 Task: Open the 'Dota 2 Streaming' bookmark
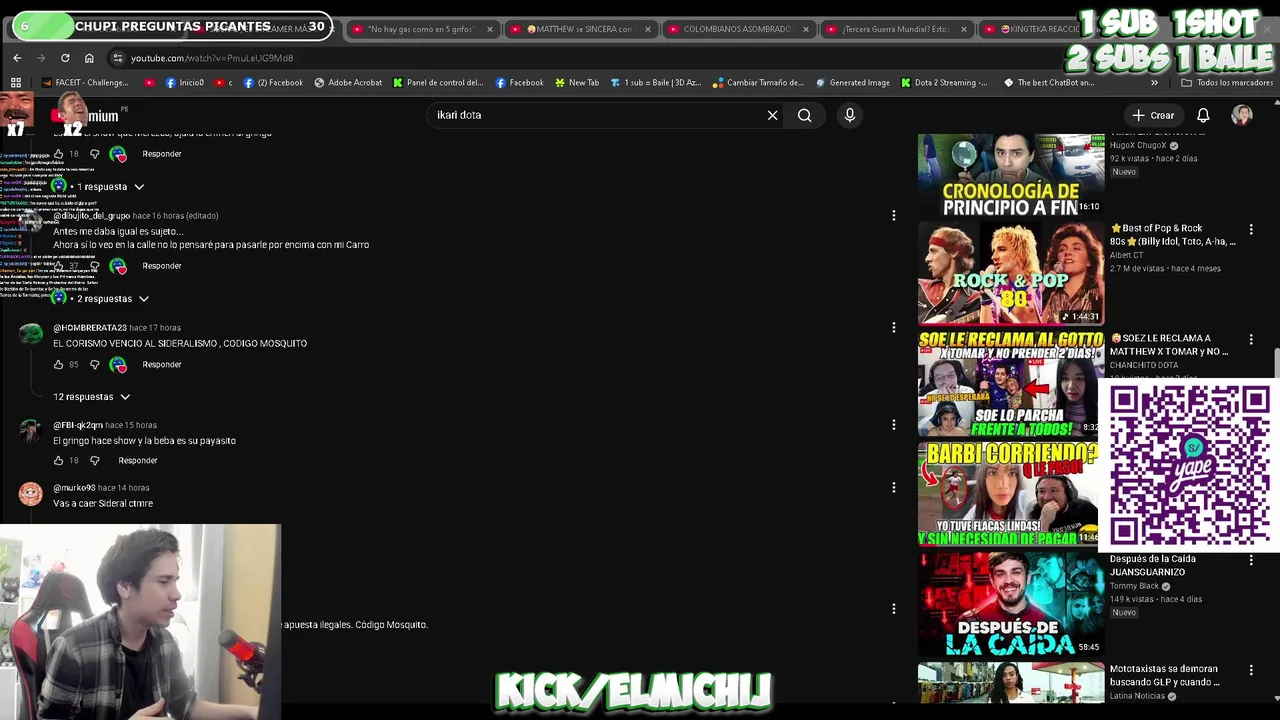(x=944, y=83)
